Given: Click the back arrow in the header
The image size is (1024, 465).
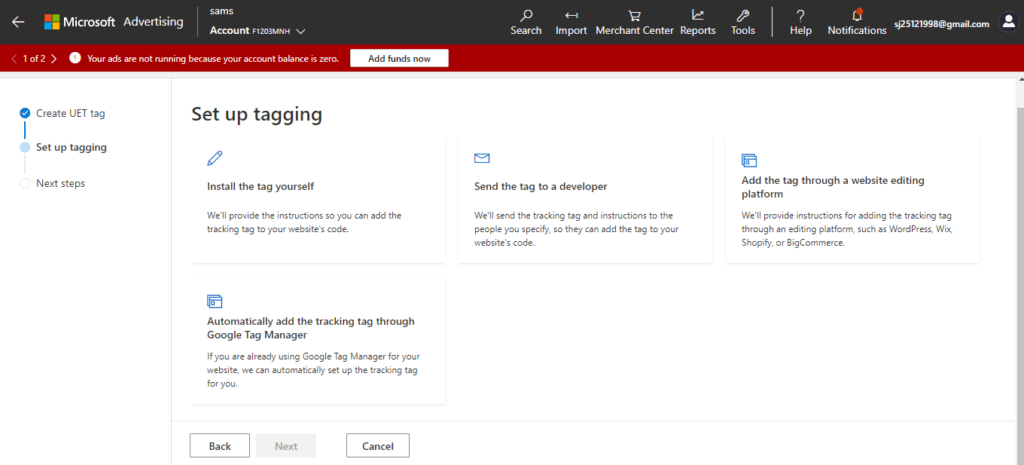Looking at the screenshot, I should (18, 22).
